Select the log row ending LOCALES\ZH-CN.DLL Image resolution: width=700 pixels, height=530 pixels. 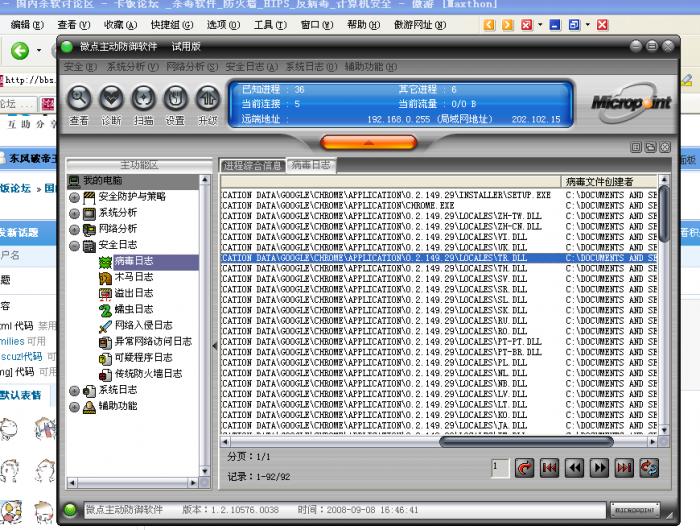tap(439, 227)
